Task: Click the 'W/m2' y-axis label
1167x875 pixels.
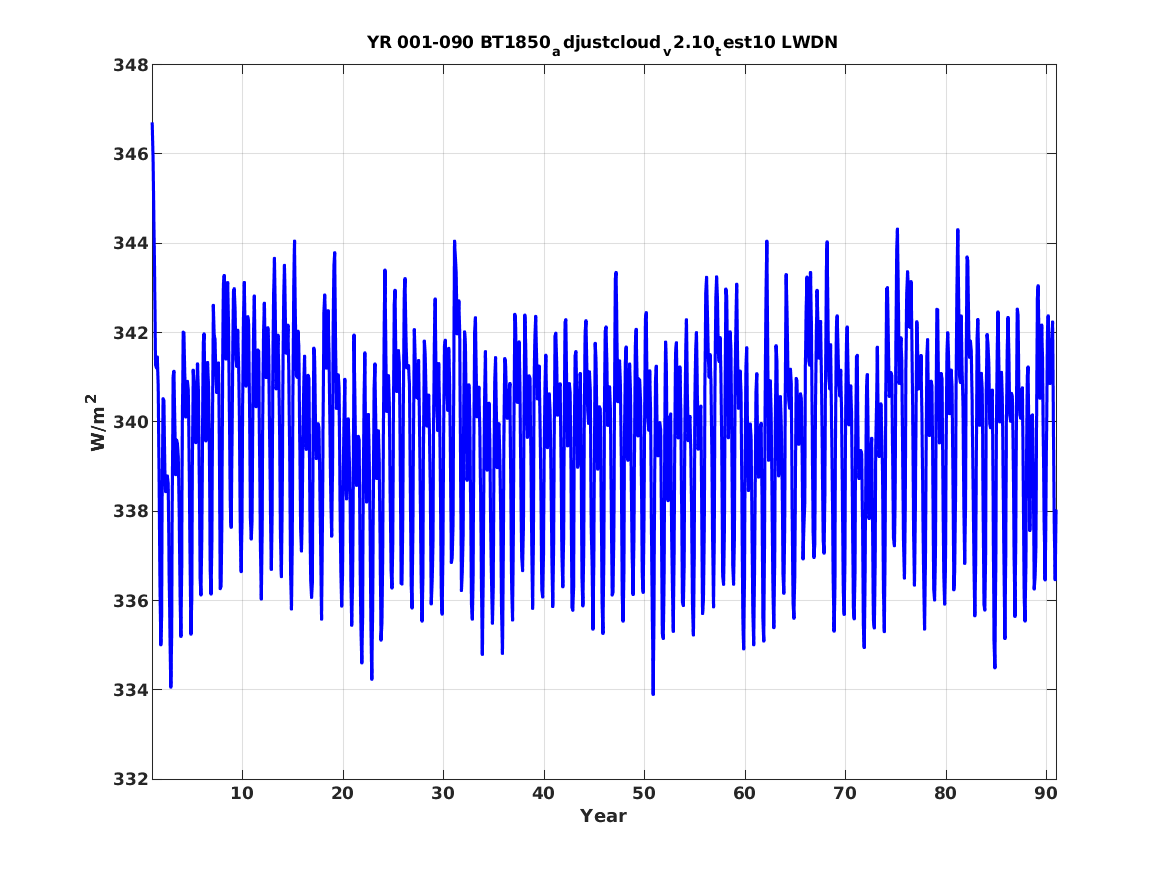Action: pyautogui.click(x=97, y=422)
